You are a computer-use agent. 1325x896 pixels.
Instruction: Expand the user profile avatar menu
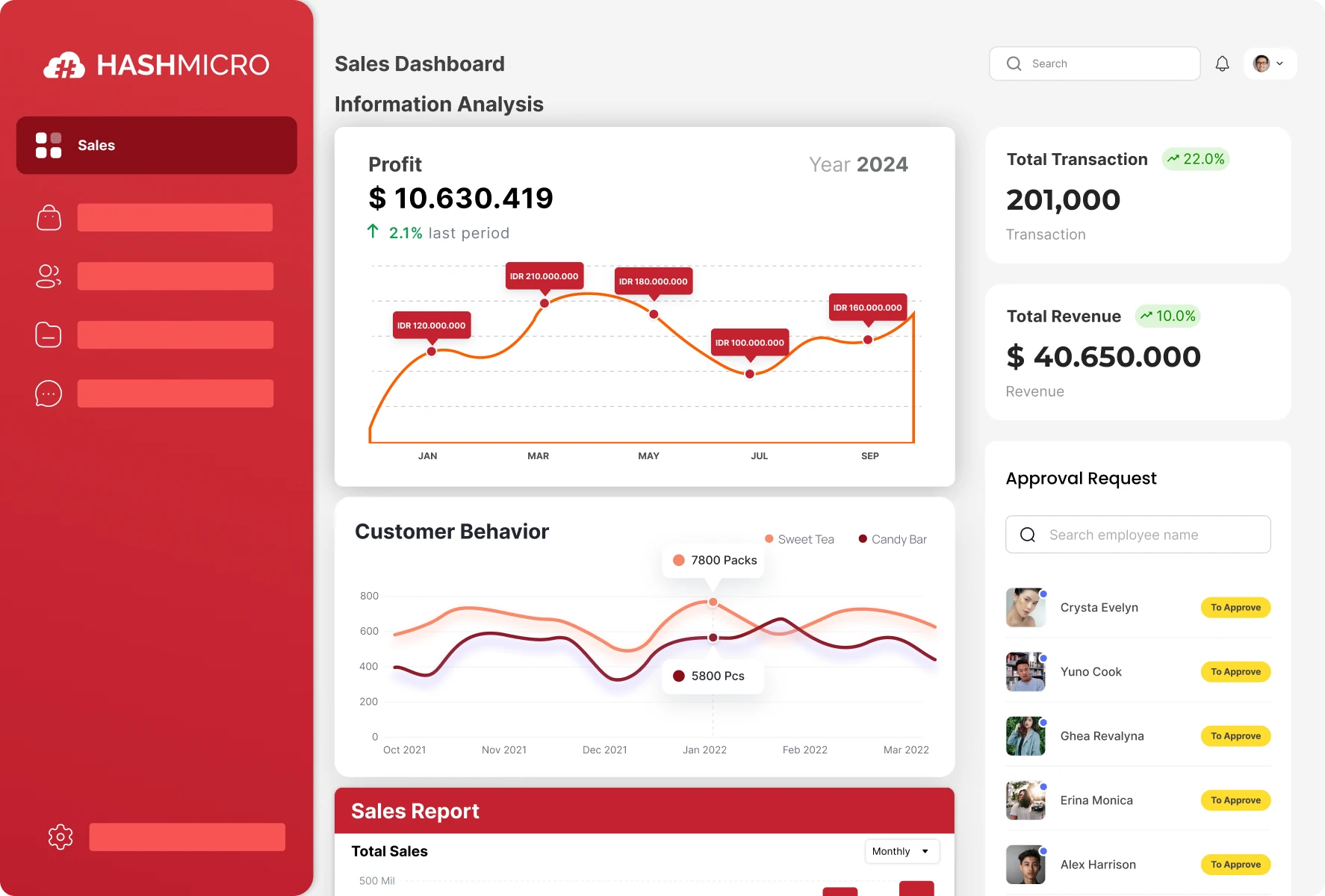(x=1269, y=64)
